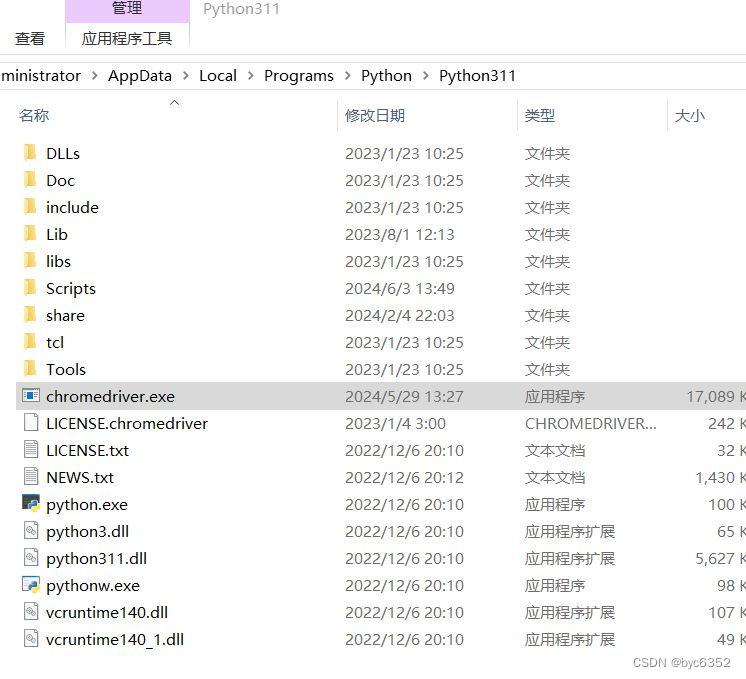Click the LICENSE.chromedriver blank file icon
Screen dimensions: 746x679
31,423
